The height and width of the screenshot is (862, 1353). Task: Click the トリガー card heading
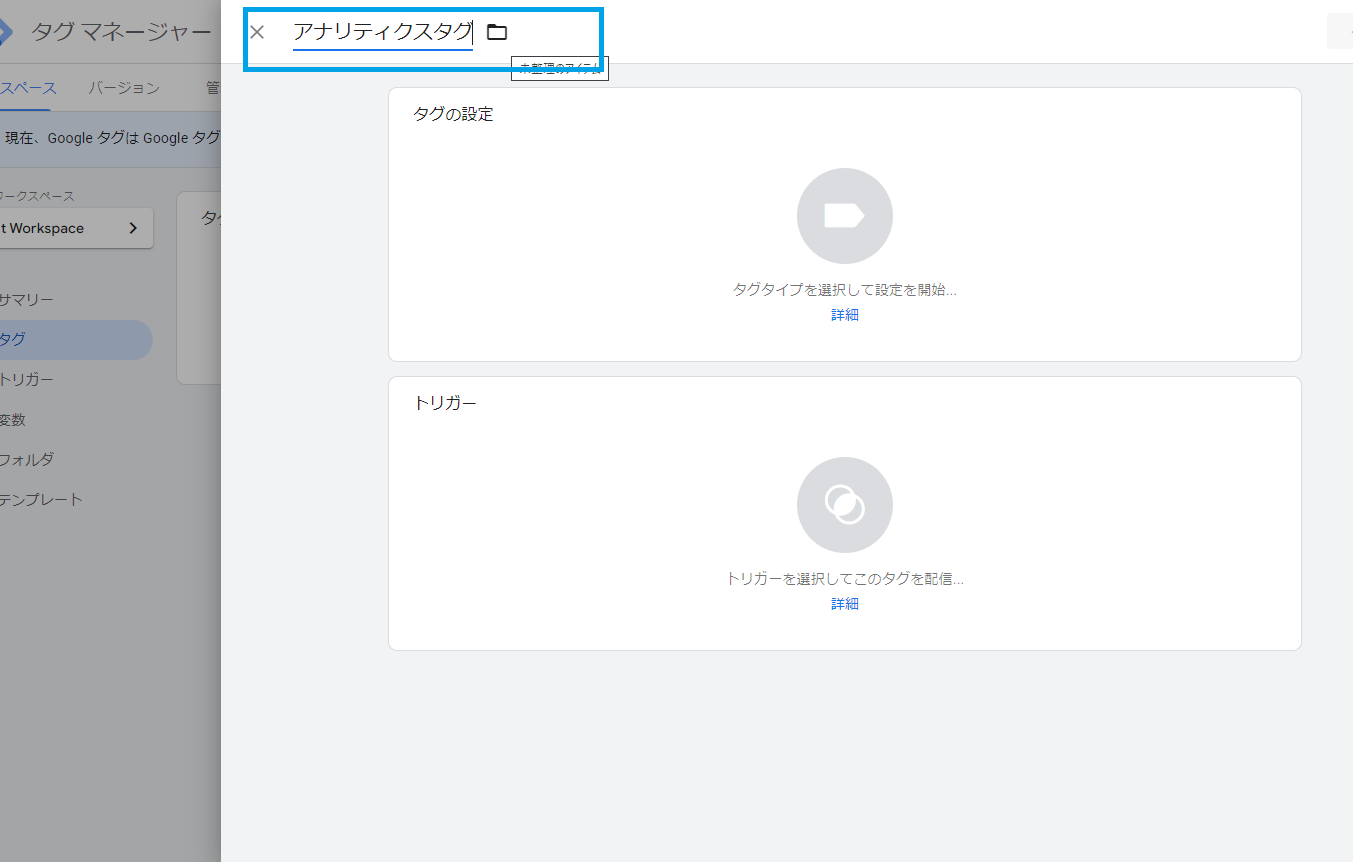[445, 404]
